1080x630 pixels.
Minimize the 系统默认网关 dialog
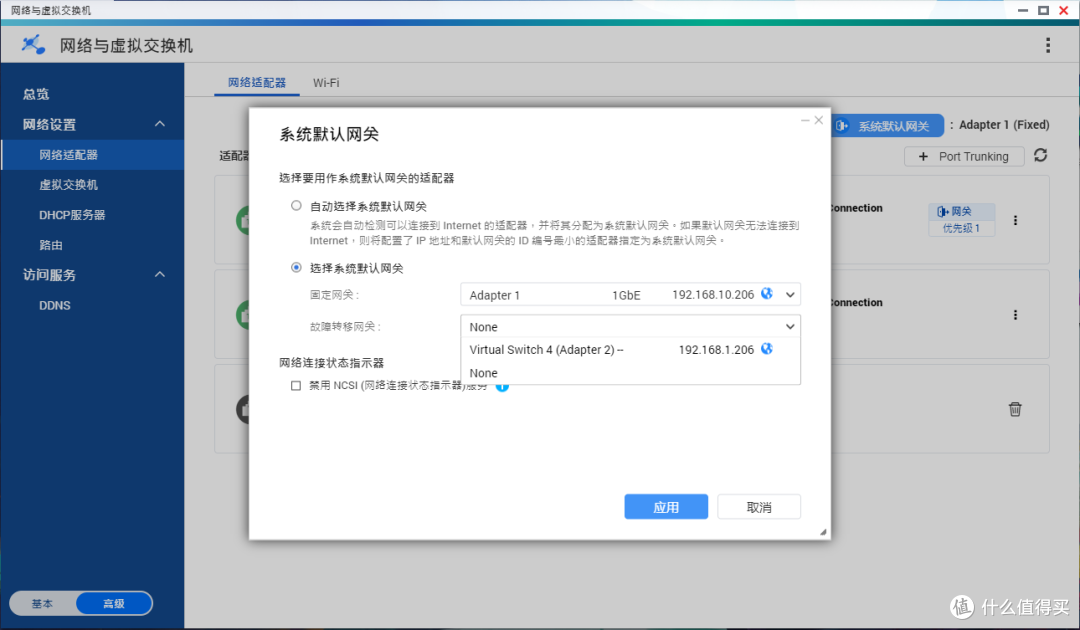coord(804,120)
